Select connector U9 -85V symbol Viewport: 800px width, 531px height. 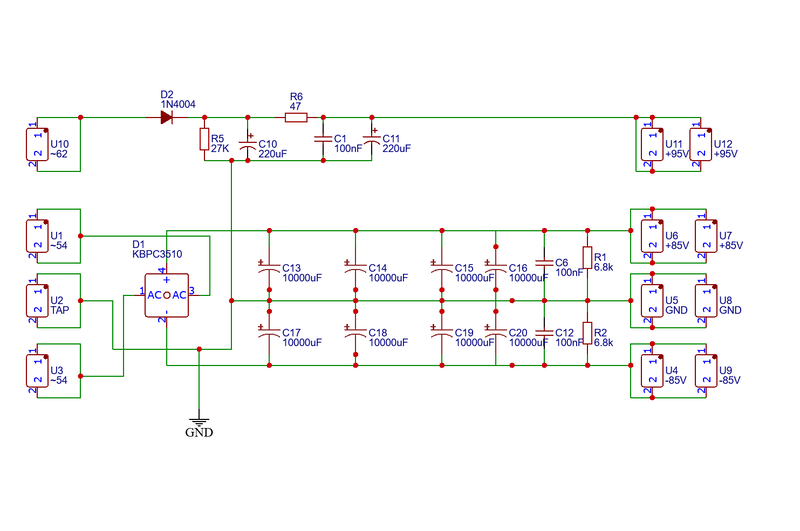coord(706,371)
